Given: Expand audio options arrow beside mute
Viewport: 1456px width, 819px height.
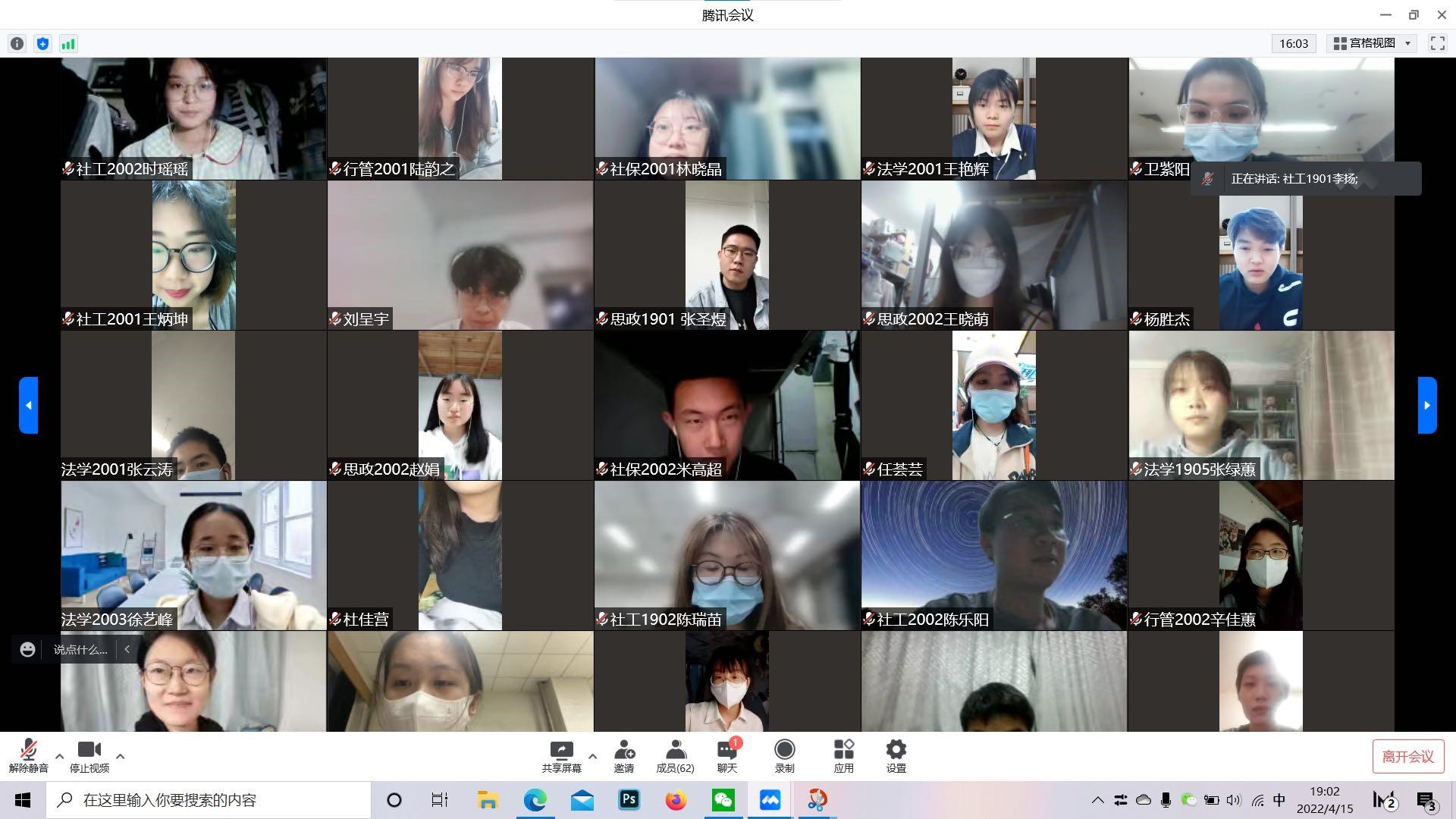Looking at the screenshot, I should pos(59,756).
